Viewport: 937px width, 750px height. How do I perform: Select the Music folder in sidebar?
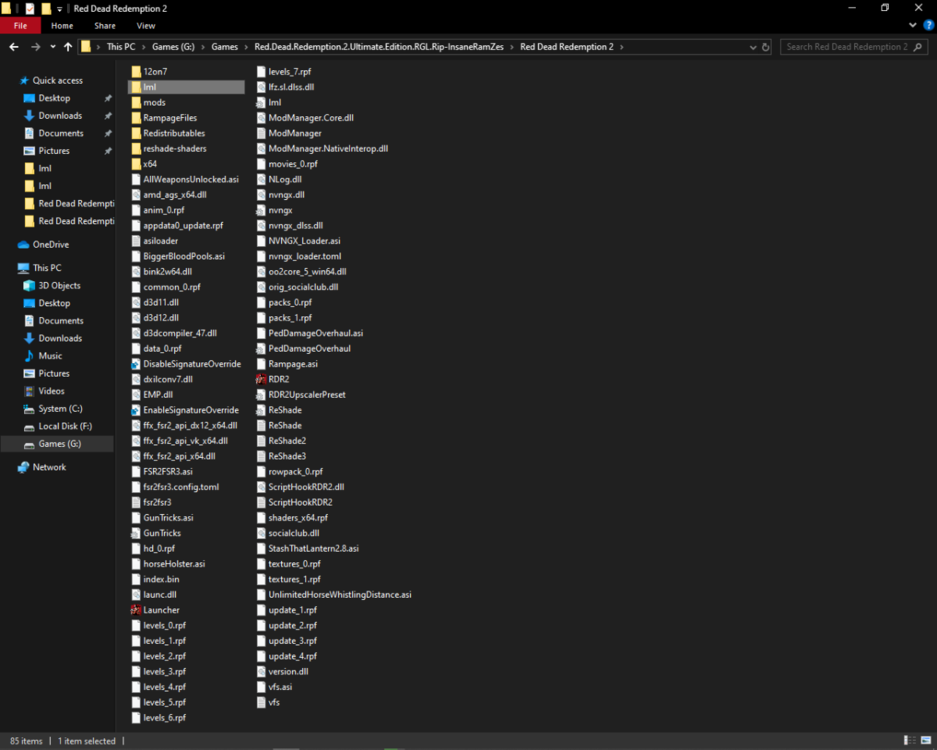tap(50, 356)
